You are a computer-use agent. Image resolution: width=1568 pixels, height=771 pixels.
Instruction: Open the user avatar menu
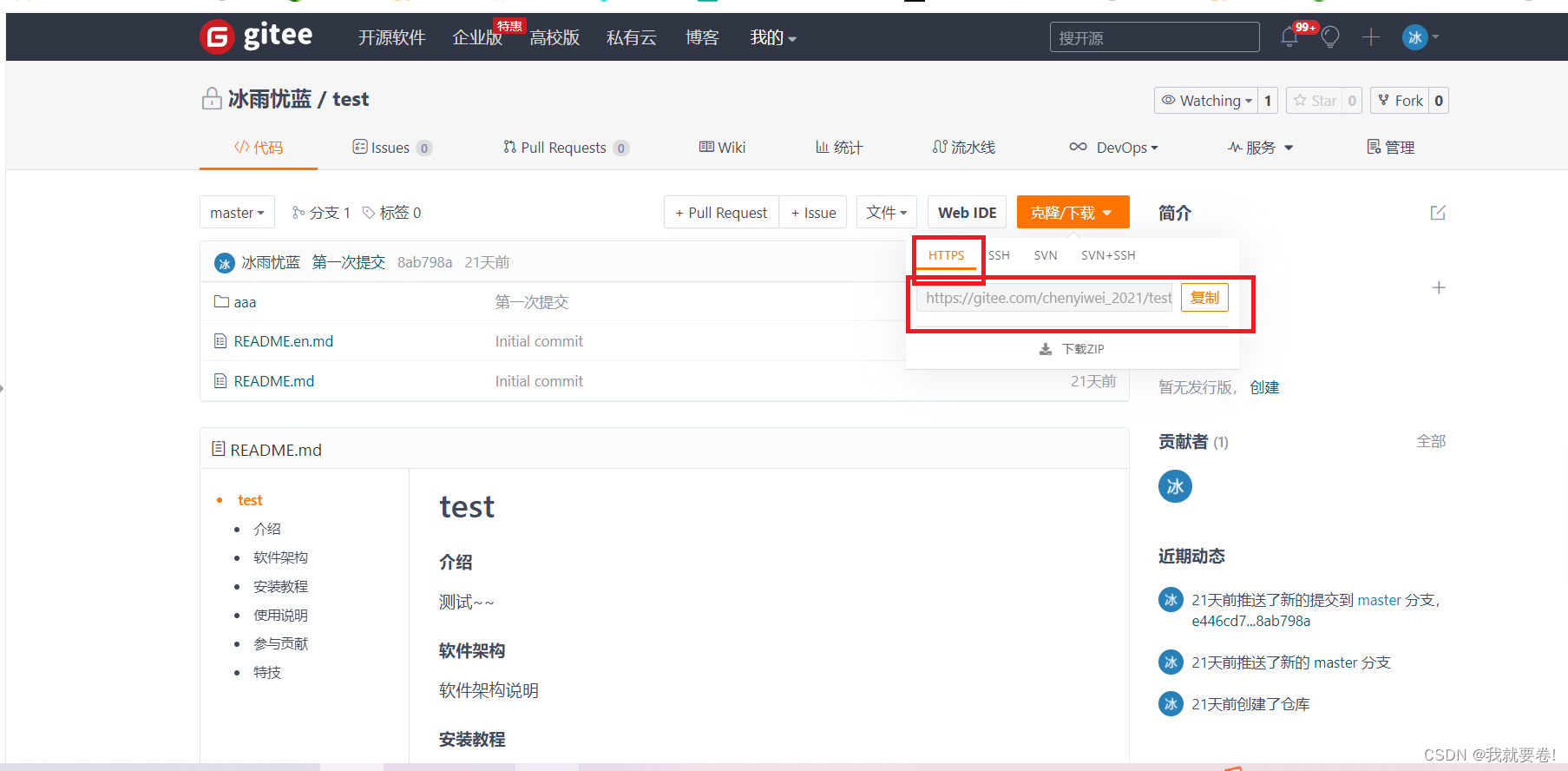(x=1420, y=36)
